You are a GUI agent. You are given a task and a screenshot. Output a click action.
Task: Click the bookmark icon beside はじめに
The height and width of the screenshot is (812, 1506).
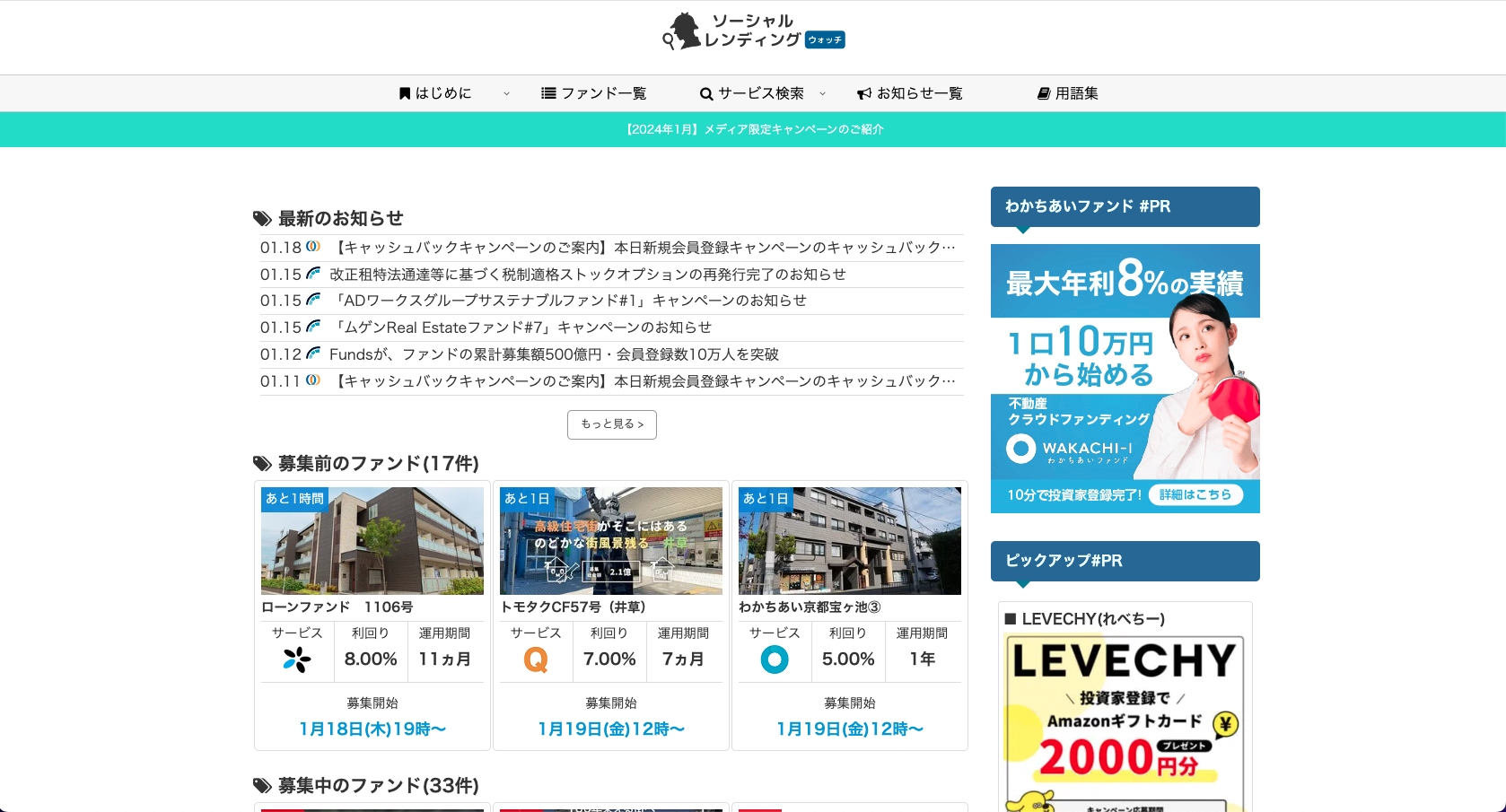pyautogui.click(x=405, y=93)
